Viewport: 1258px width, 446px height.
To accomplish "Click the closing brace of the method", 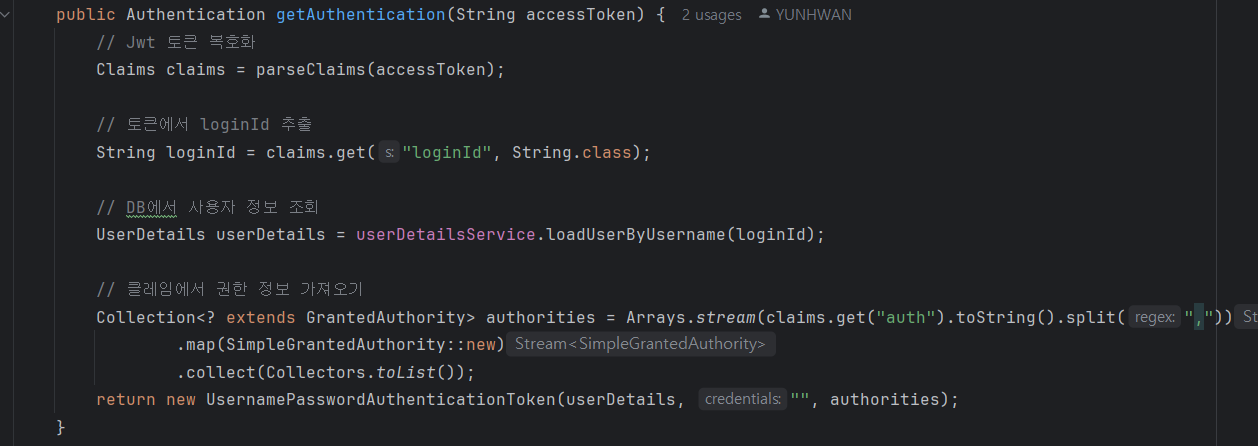I will [61, 428].
